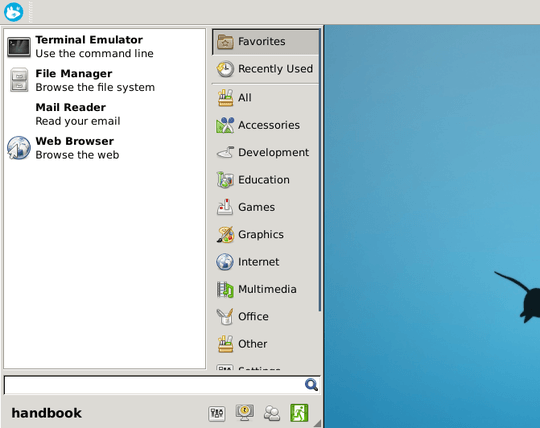Click the Favorites folder star icon
The width and height of the screenshot is (540, 428).
[x=225, y=42]
